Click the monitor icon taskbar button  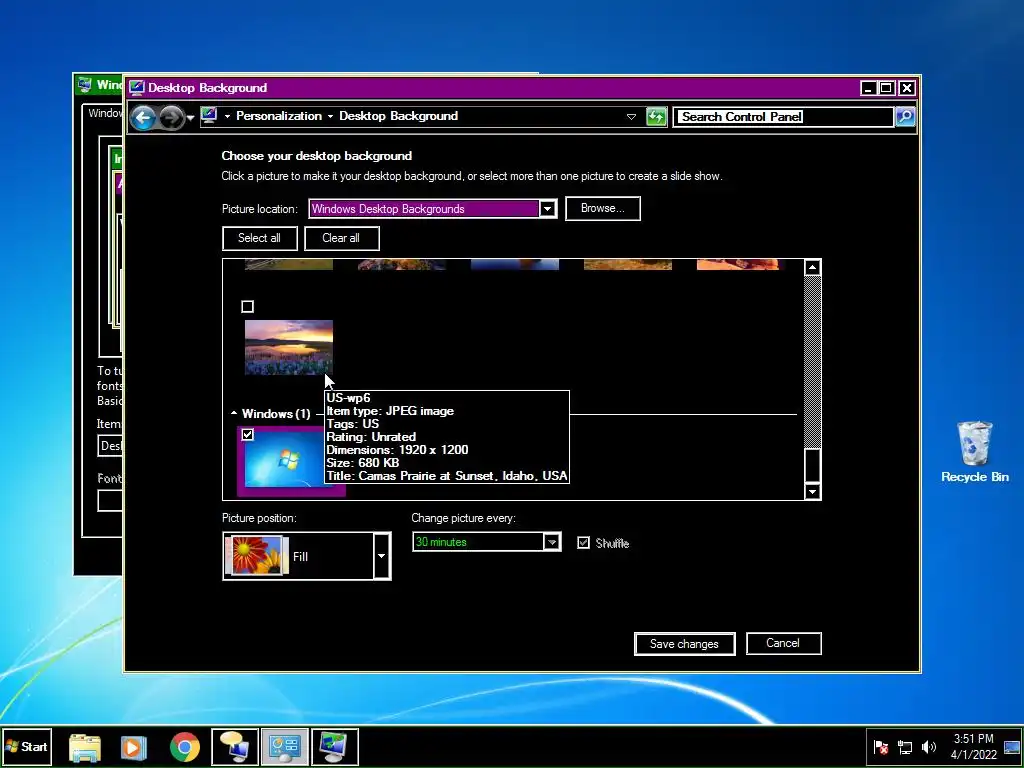pos(335,747)
